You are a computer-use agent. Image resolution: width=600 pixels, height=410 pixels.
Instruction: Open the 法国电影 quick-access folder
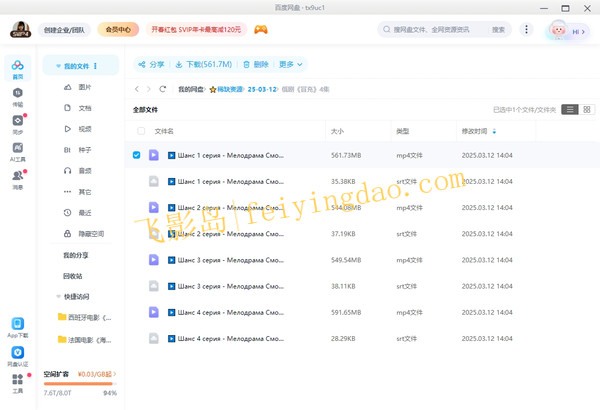pyautogui.click(x=84, y=340)
